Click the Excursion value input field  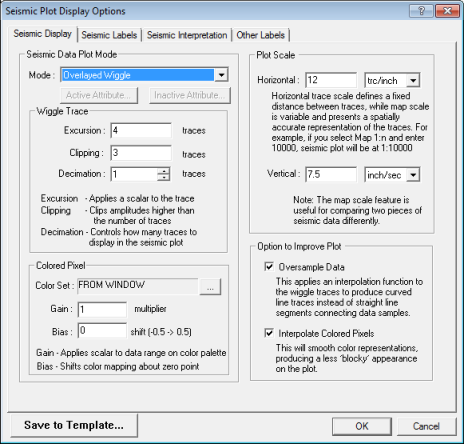(x=141, y=130)
